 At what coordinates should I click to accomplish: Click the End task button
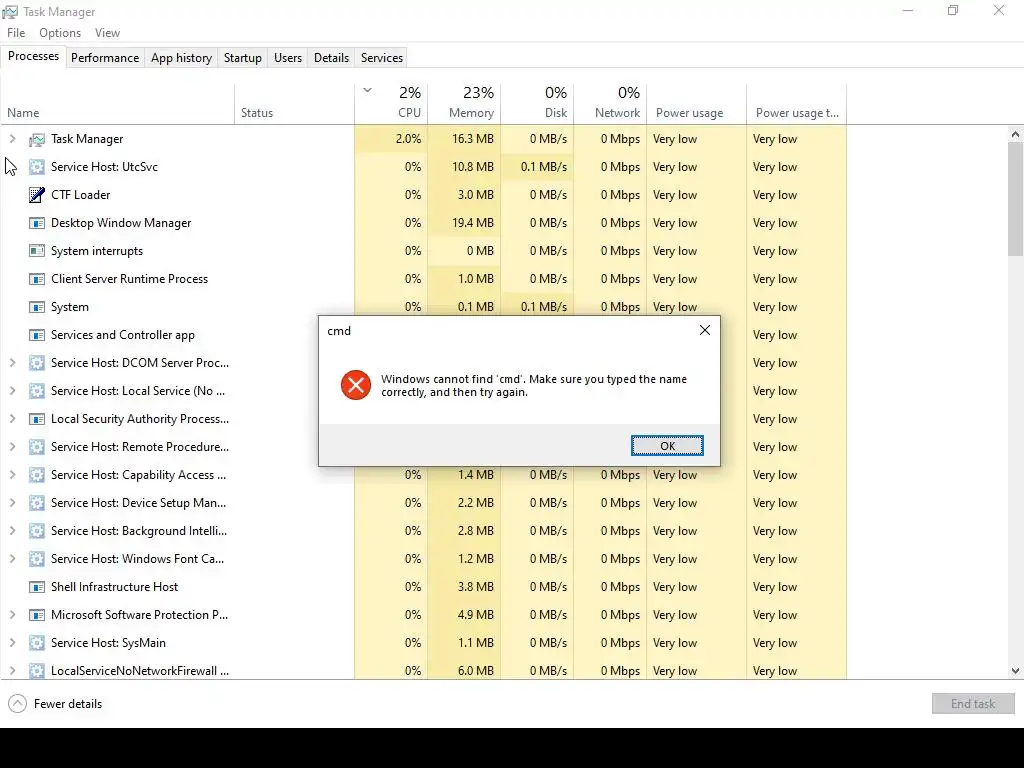(973, 703)
